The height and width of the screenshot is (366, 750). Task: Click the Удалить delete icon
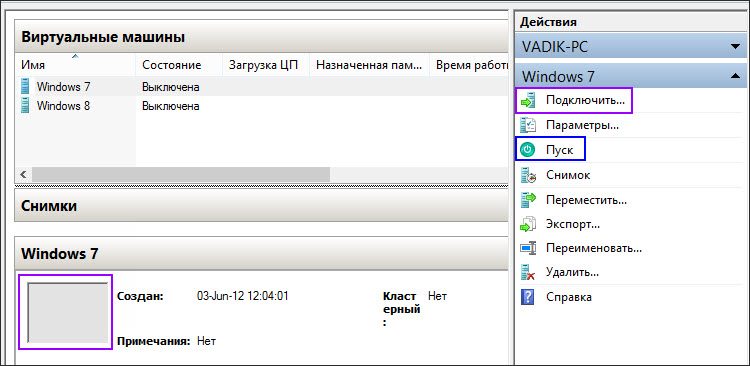pos(528,273)
